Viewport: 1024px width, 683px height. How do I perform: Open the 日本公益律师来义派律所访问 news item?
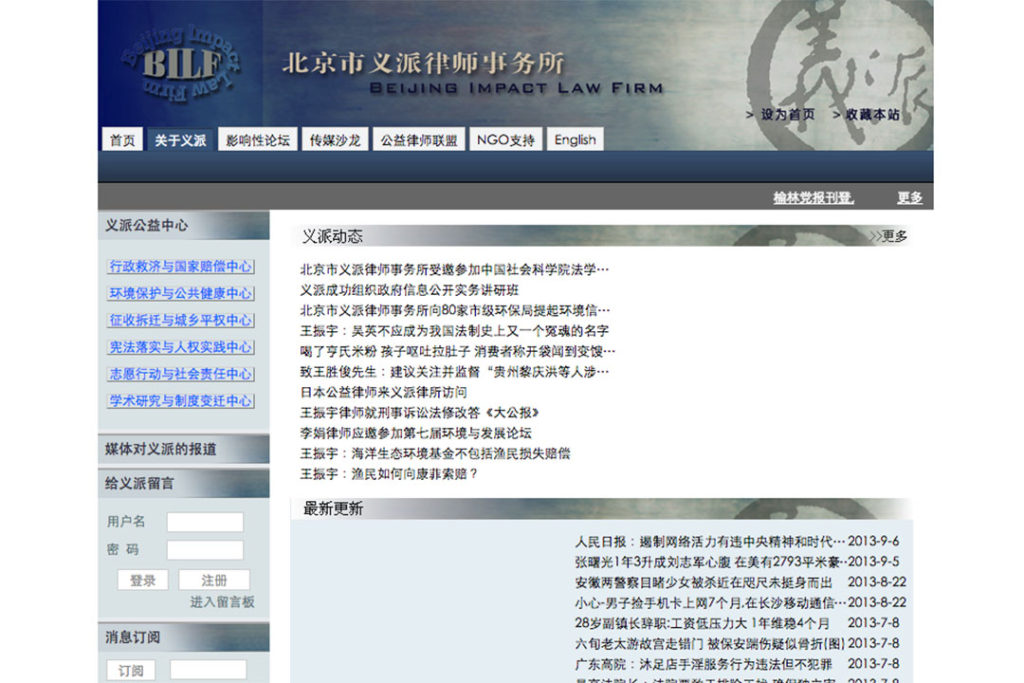coord(384,392)
